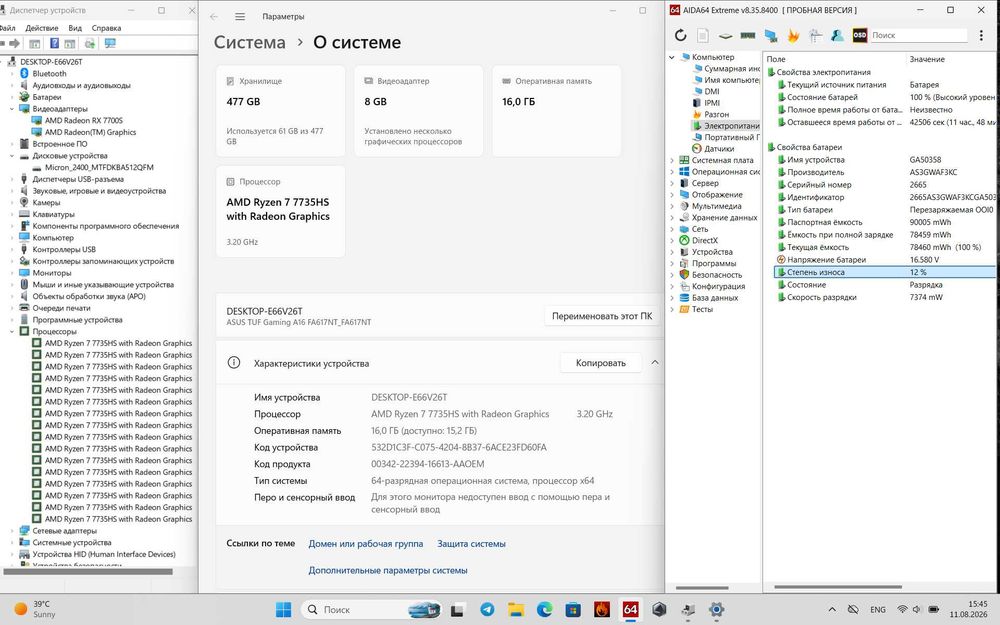Show hidden system tray icons
The height and width of the screenshot is (625, 1000).
pos(832,610)
